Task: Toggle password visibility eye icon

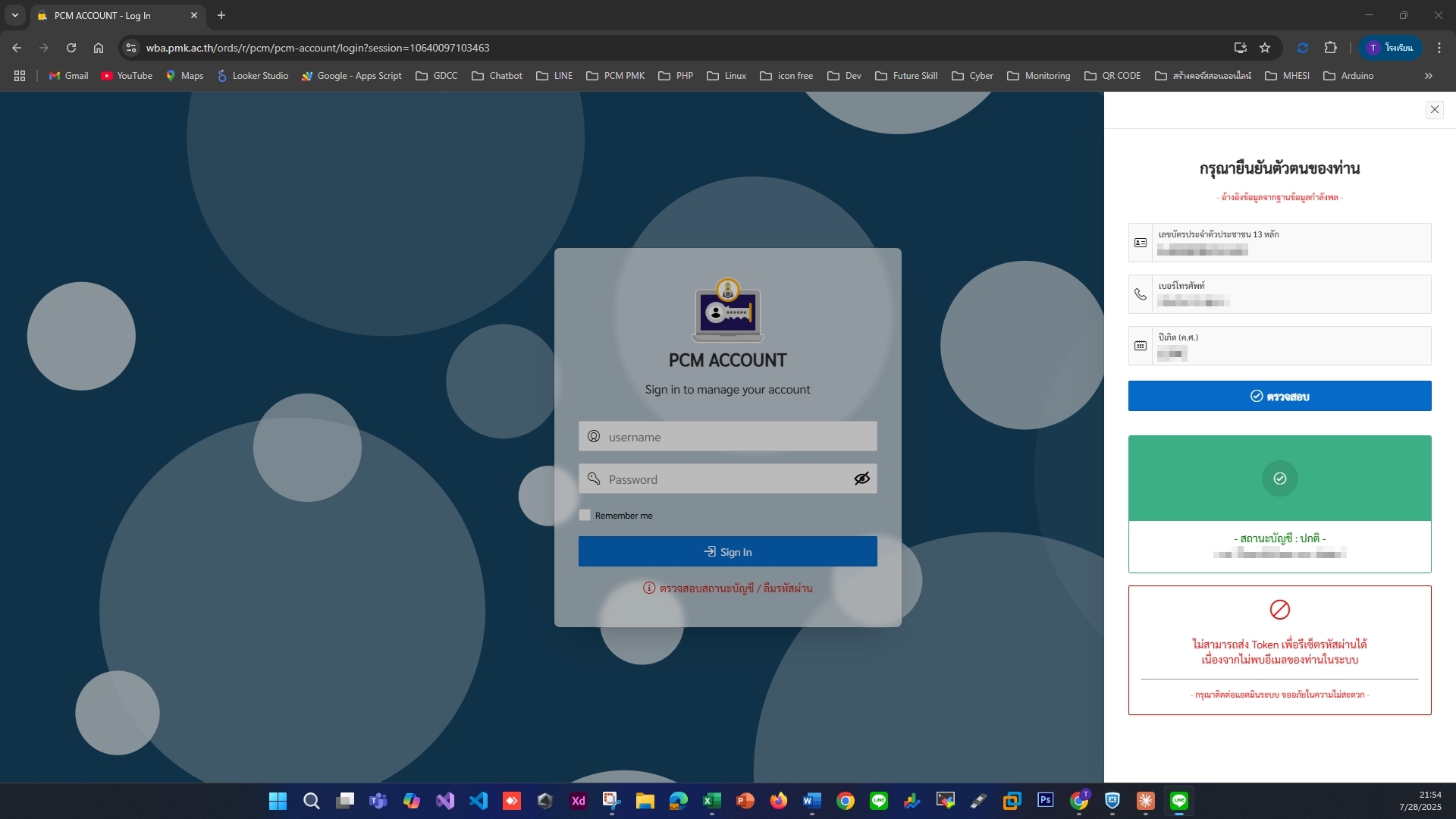Action: click(861, 479)
